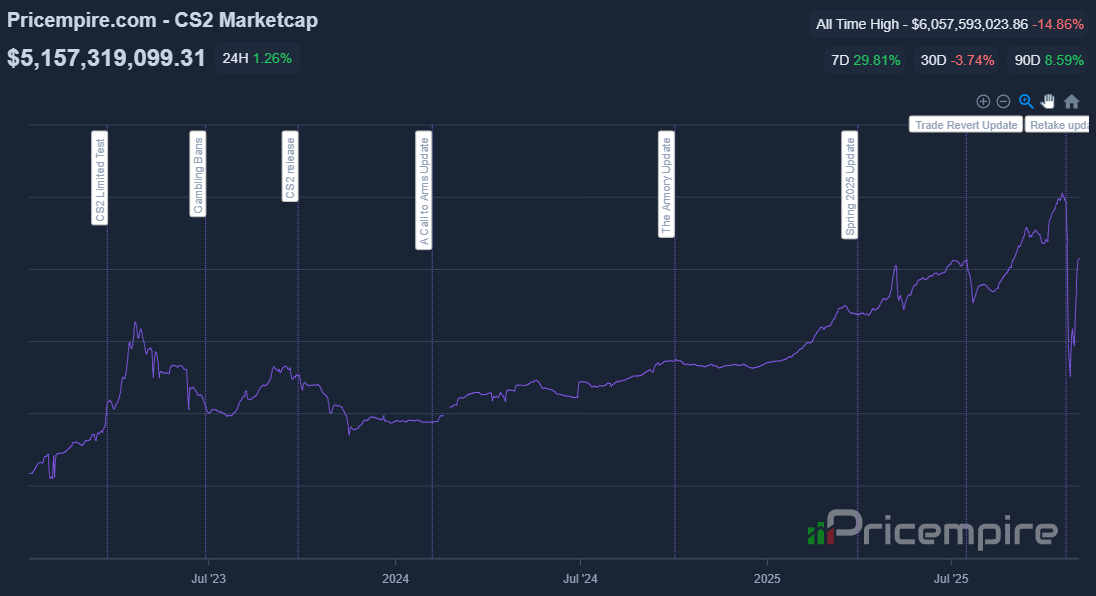Reset chart zoom with home icon
Image resolution: width=1096 pixels, height=596 pixels.
click(x=1071, y=101)
